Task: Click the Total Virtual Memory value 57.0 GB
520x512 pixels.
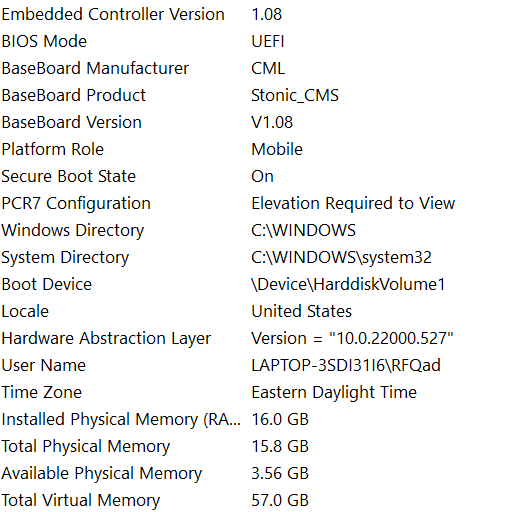Action: tap(280, 500)
